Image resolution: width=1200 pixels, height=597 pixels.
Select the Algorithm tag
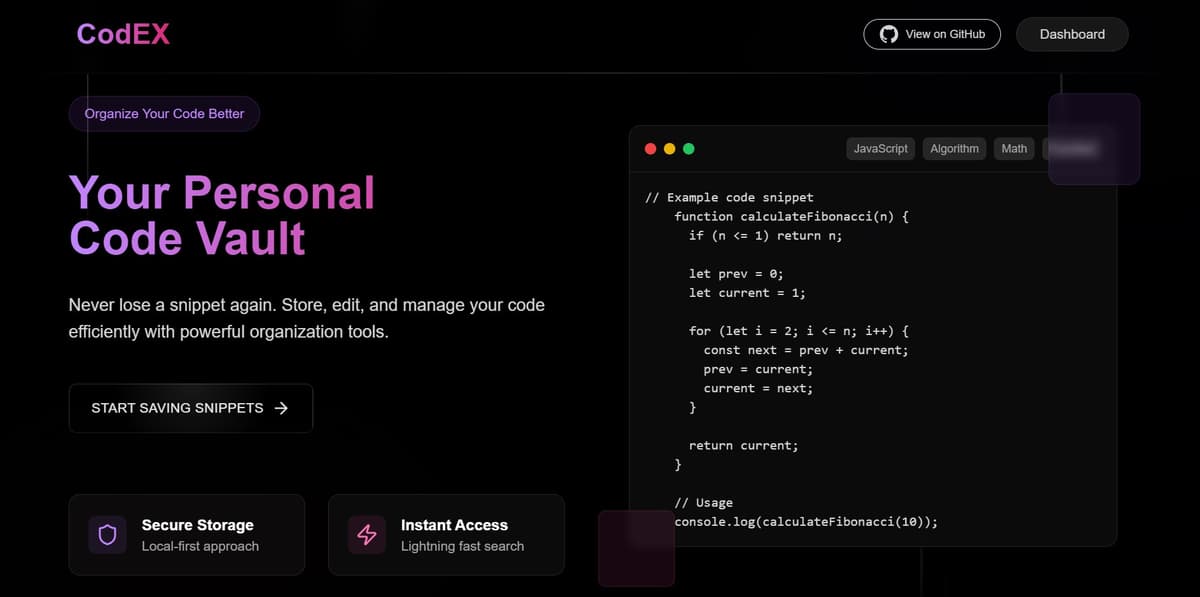click(954, 148)
